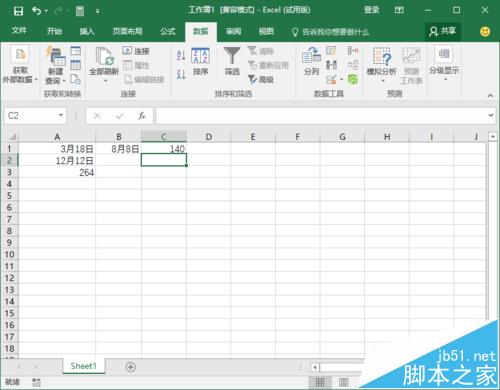Click the Ribbon Display Options icon in title bar
The height and width of the screenshot is (390, 500).
[x=399, y=10]
